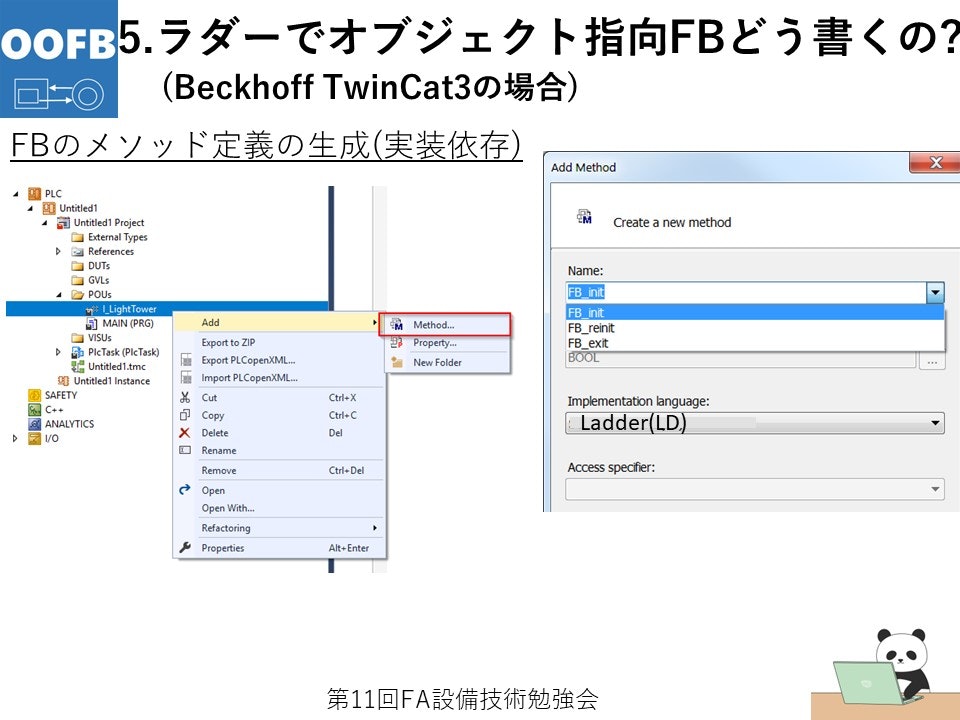Click the Copy pages icon
The height and width of the screenshot is (720, 960).
[x=185, y=415]
